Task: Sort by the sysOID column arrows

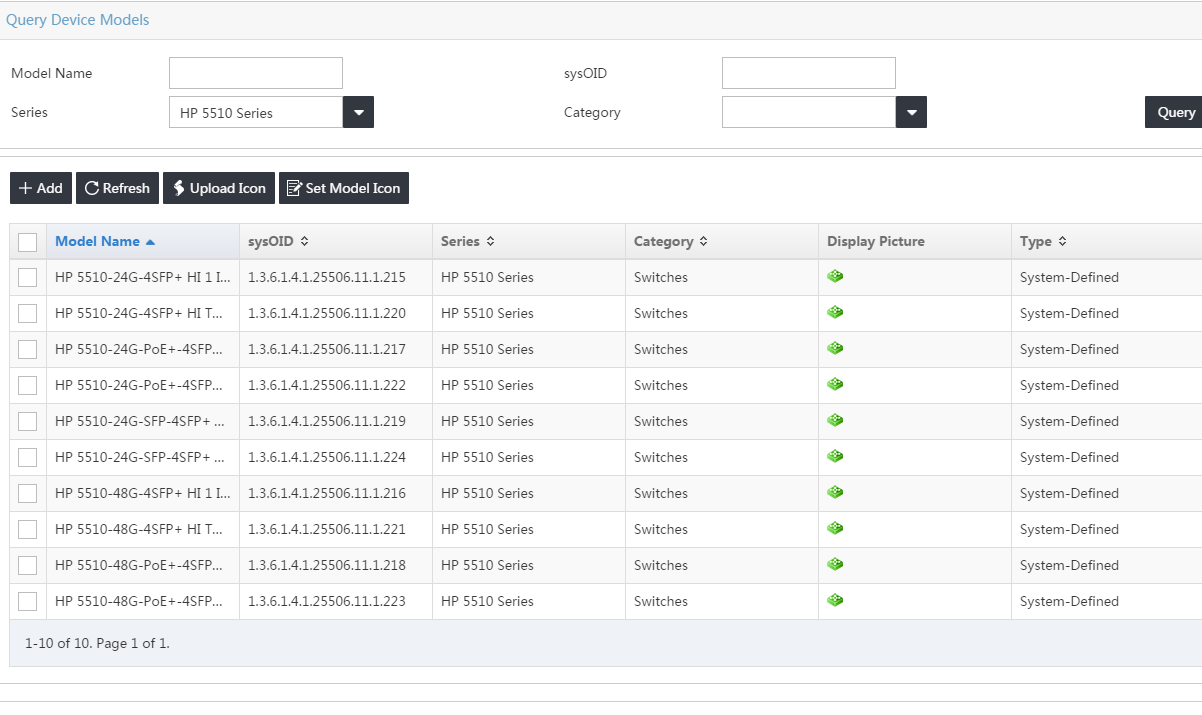Action: pos(304,241)
